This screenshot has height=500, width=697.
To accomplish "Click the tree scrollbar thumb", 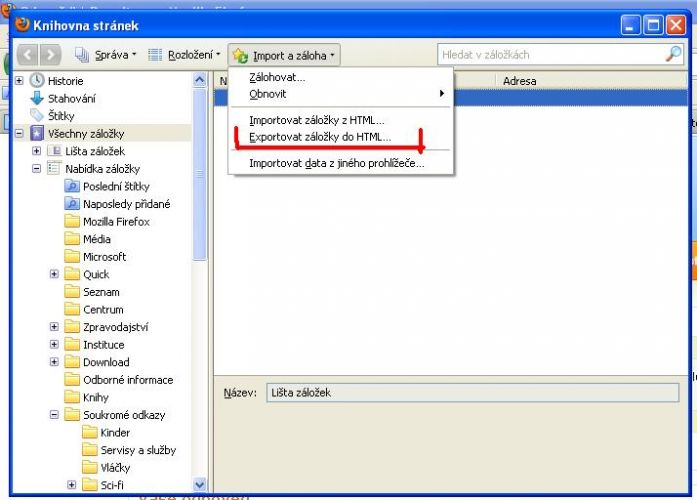I will [200, 174].
